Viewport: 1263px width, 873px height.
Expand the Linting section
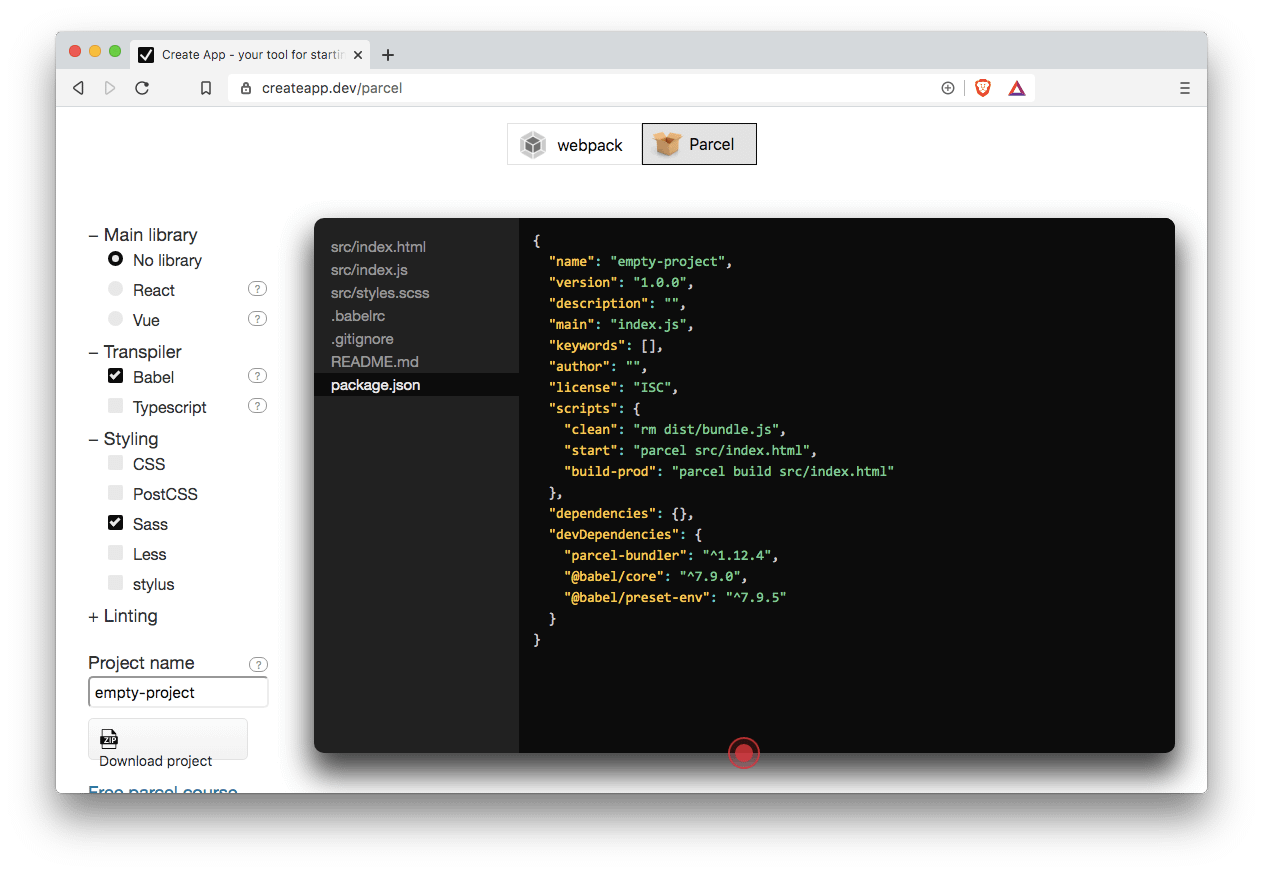pyautogui.click(x=91, y=616)
